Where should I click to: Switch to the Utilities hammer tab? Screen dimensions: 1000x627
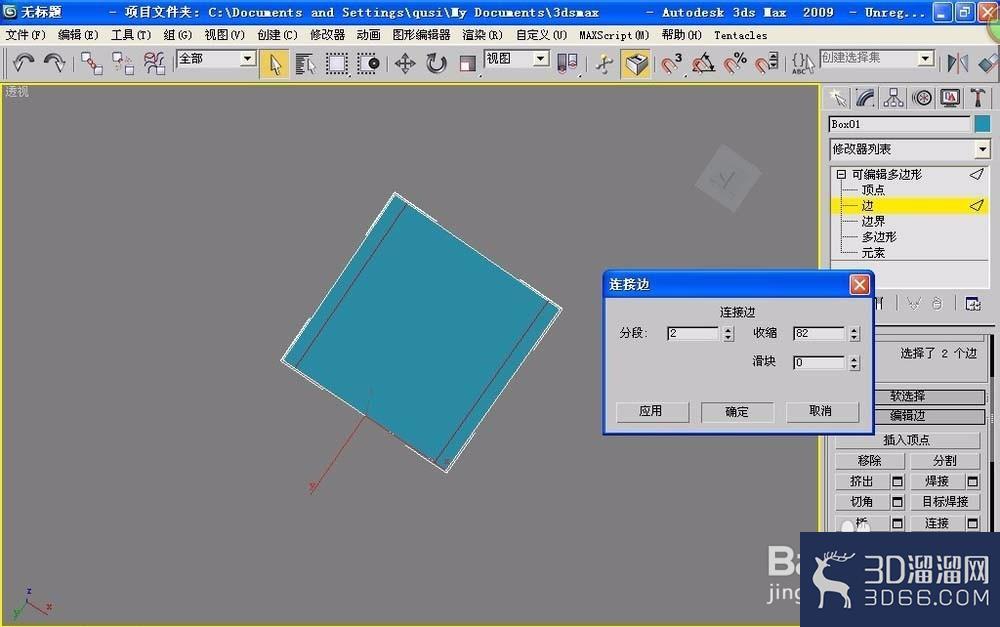[978, 98]
